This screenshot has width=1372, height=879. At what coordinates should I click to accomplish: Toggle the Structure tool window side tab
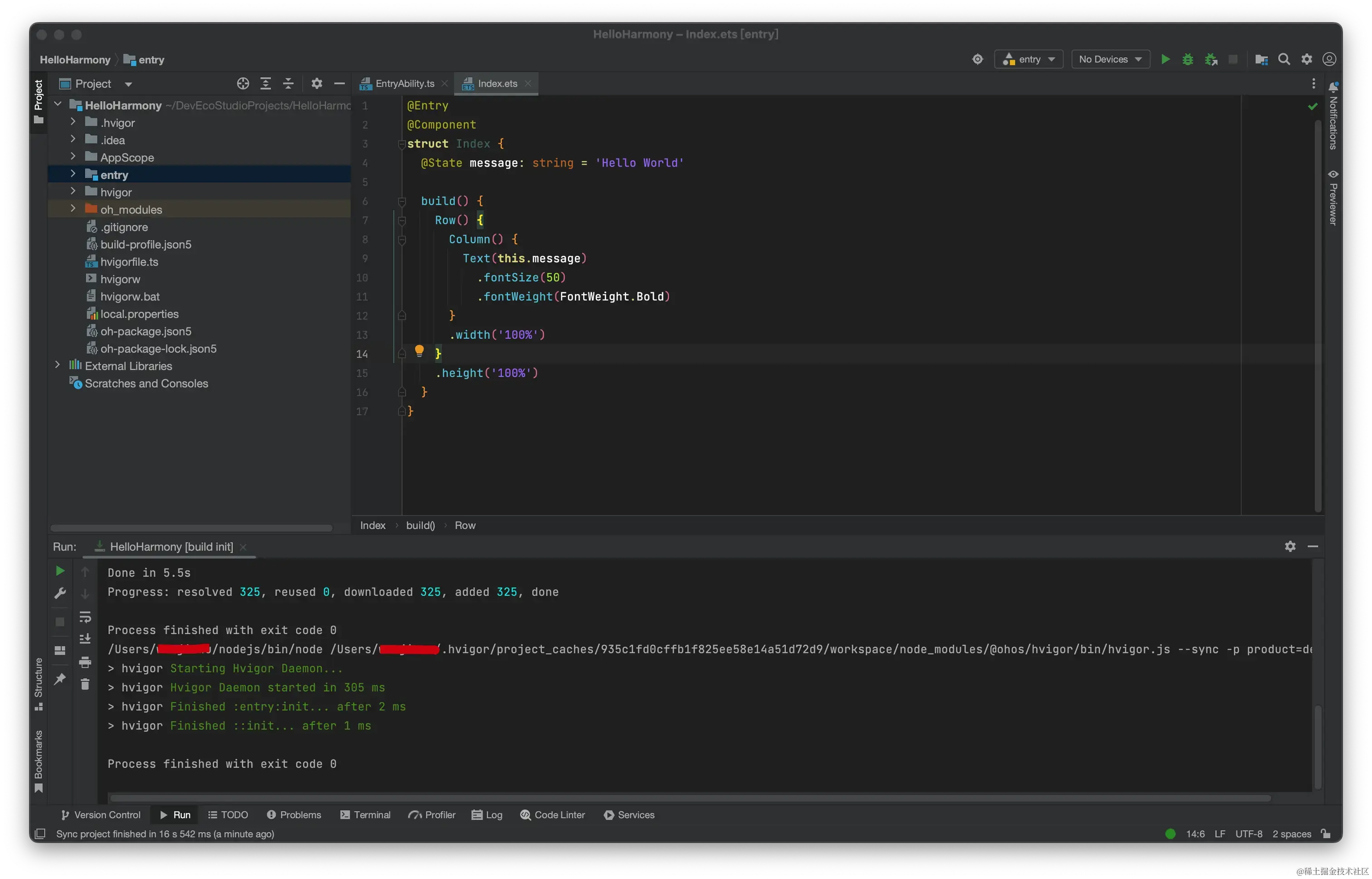click(x=38, y=684)
